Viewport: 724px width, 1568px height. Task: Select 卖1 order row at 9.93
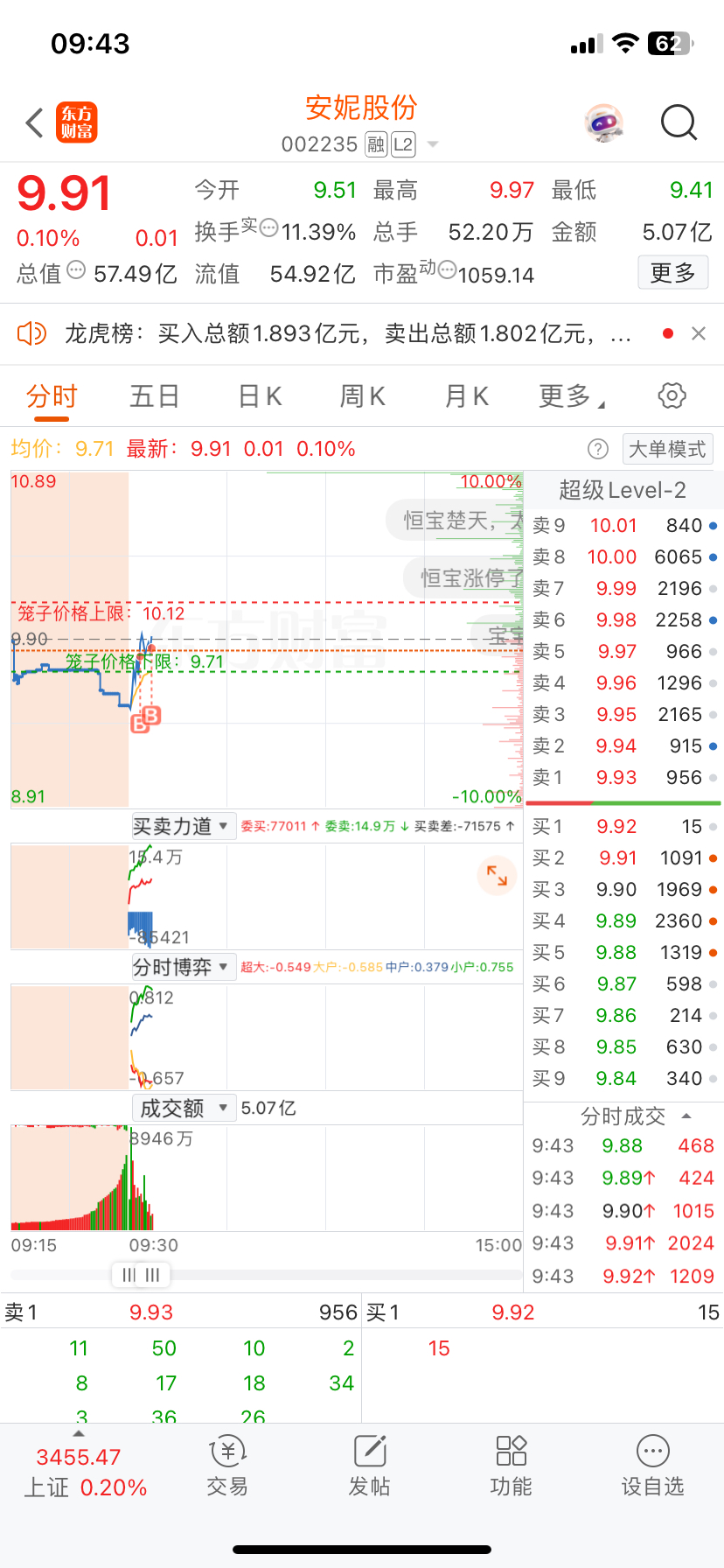(x=624, y=777)
